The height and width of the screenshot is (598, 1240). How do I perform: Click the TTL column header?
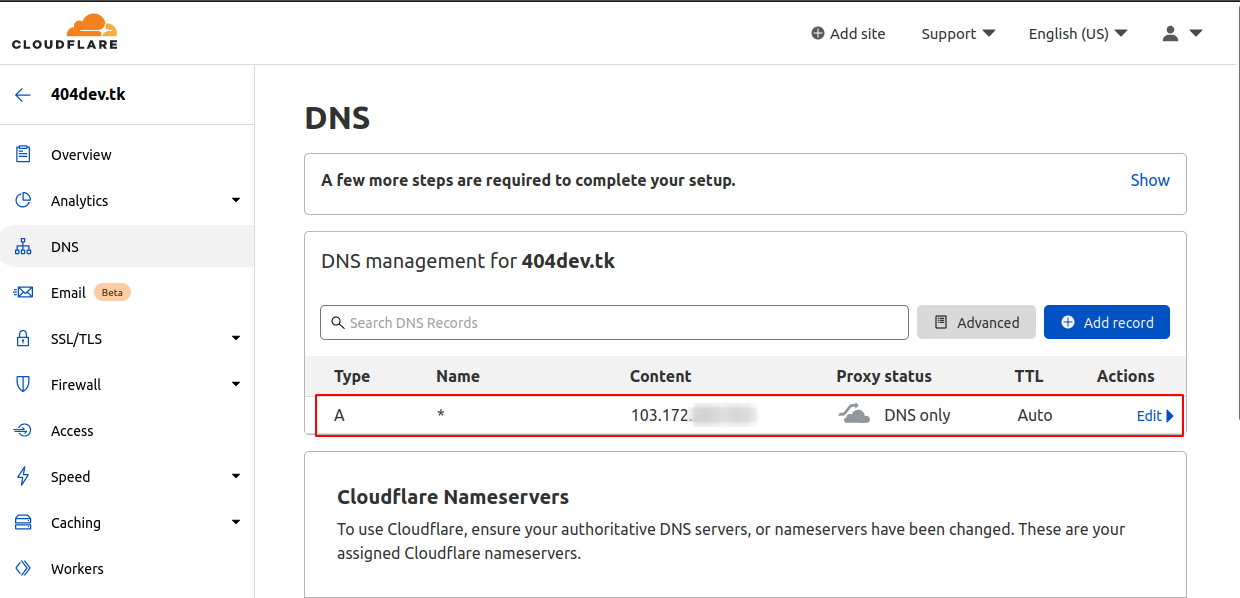[1029, 376]
